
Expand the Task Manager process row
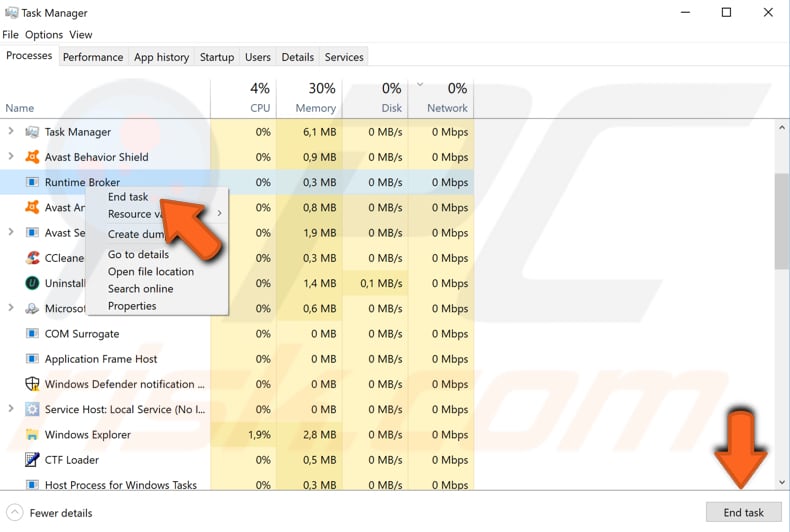click(11, 131)
